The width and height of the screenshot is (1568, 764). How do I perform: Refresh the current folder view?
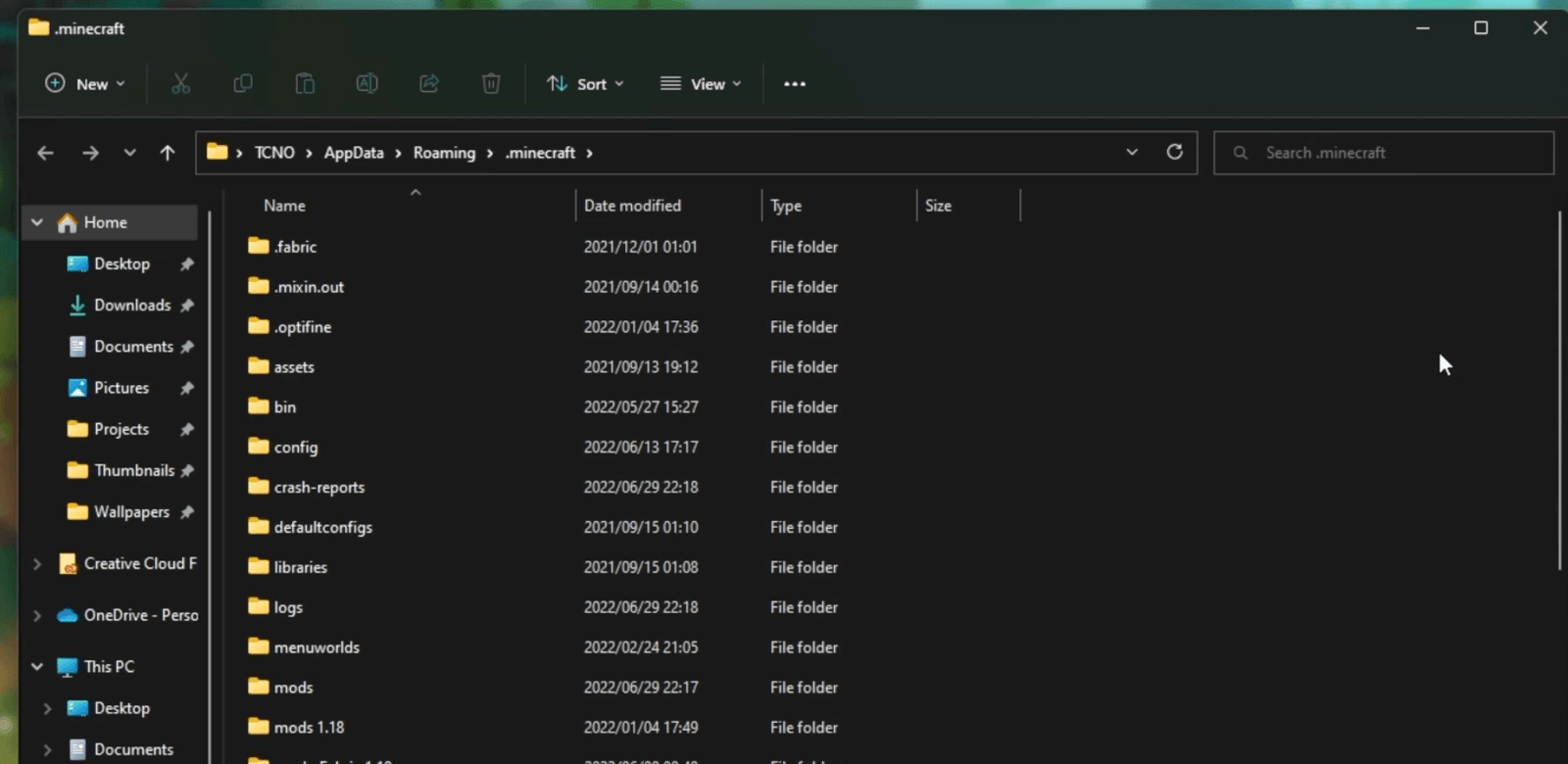pyautogui.click(x=1174, y=152)
